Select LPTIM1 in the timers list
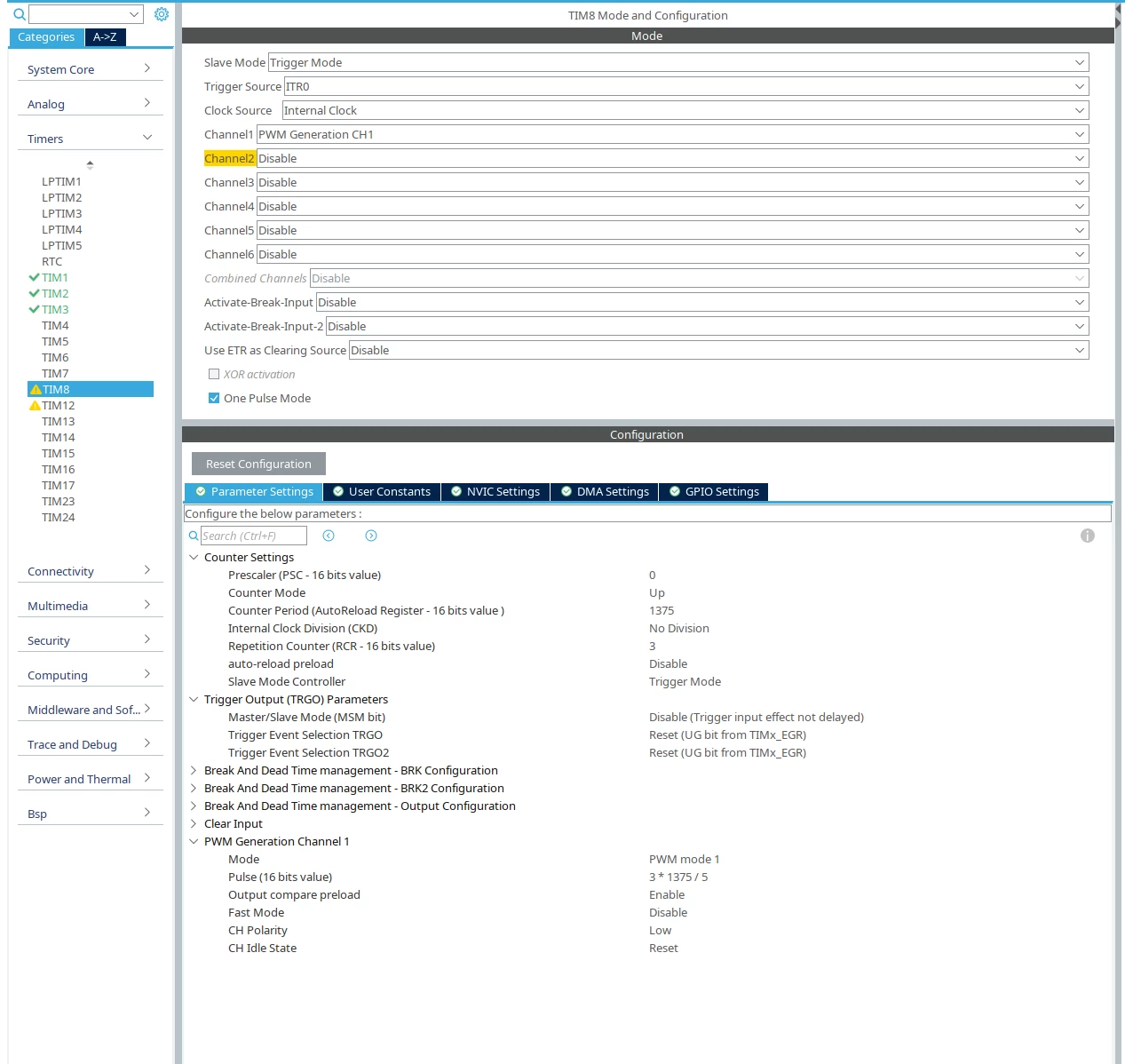Viewport: 1125px width, 1064px height. pos(61,181)
